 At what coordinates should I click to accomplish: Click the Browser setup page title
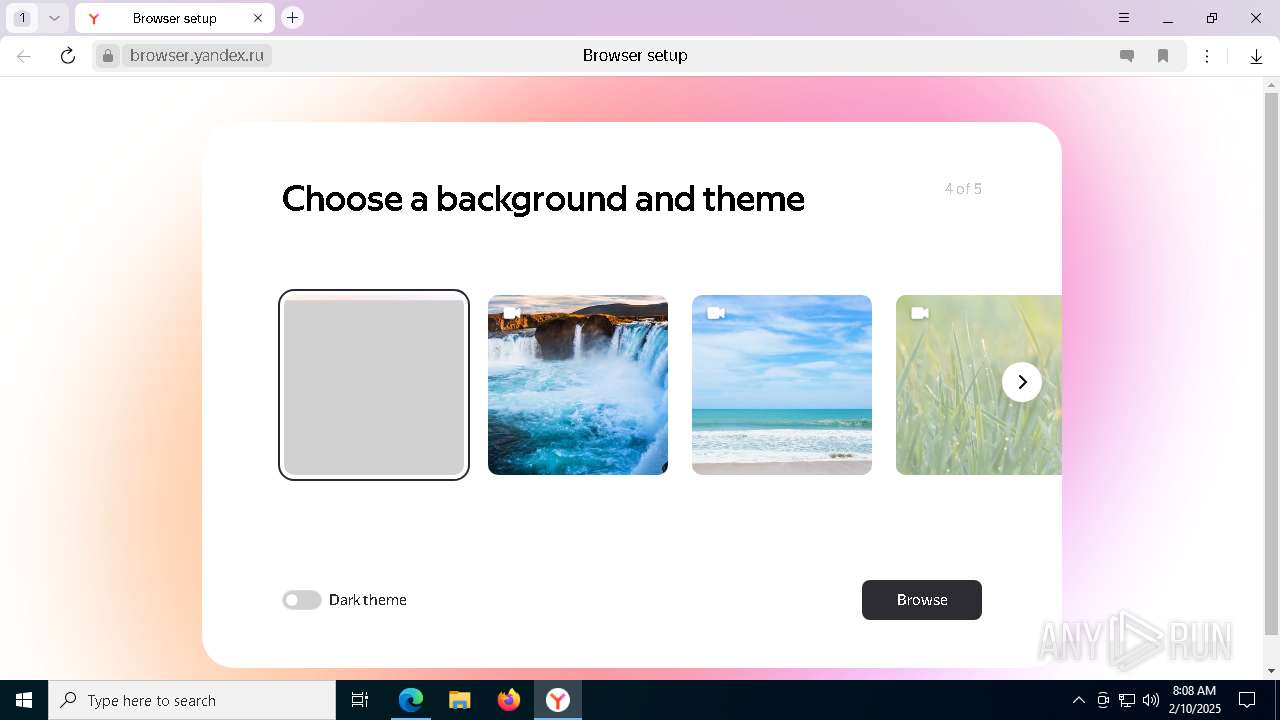coord(635,56)
